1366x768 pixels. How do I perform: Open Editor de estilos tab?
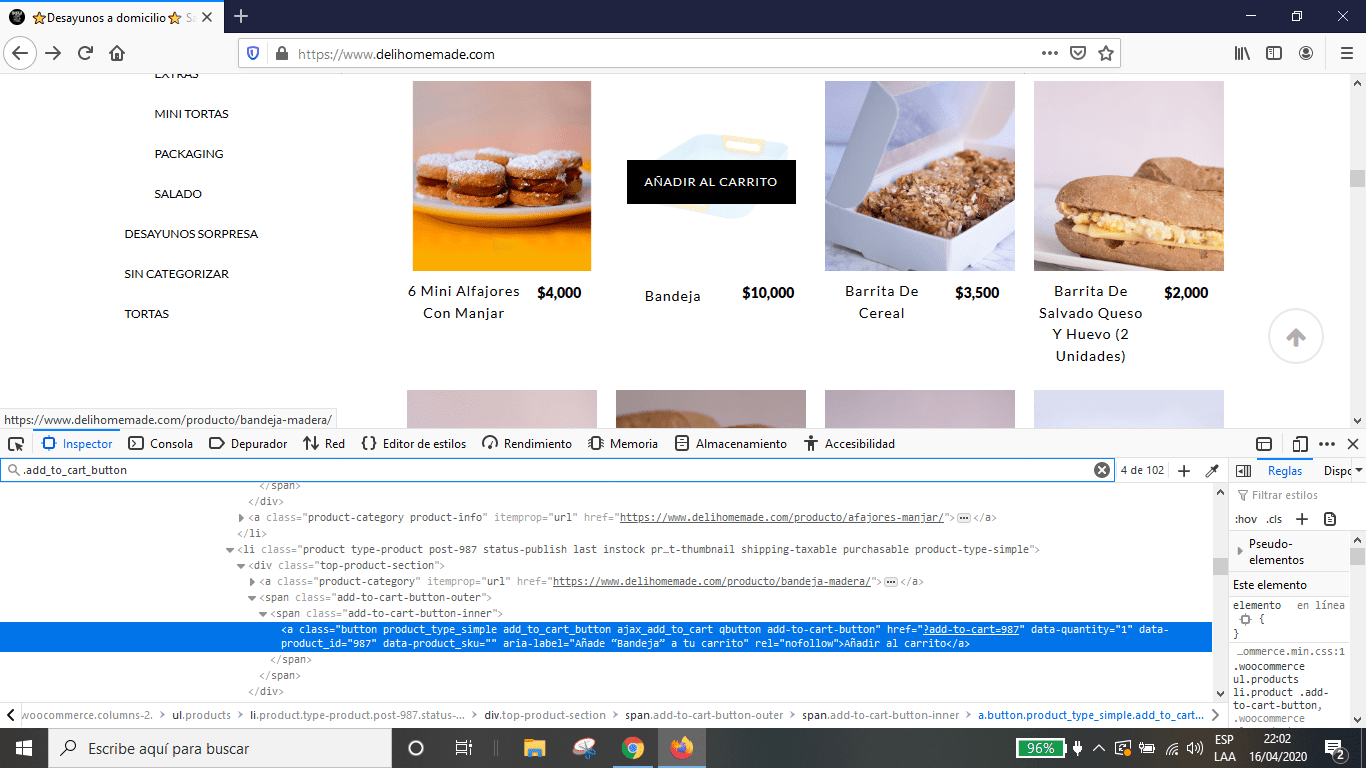[x=413, y=444]
